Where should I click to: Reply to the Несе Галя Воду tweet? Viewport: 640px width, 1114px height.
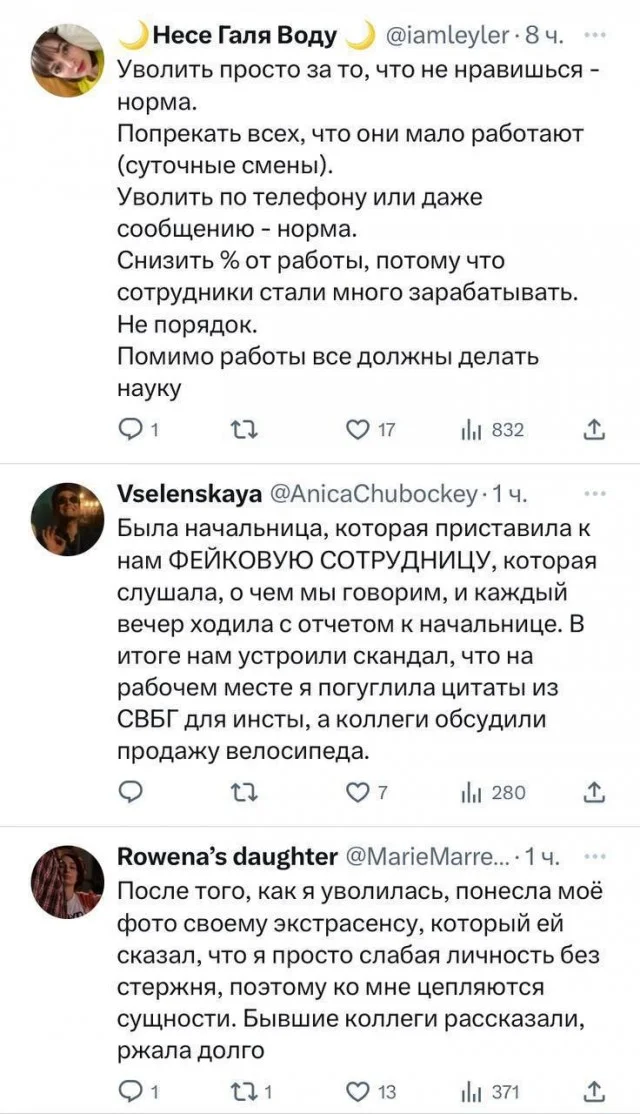pos(131,431)
